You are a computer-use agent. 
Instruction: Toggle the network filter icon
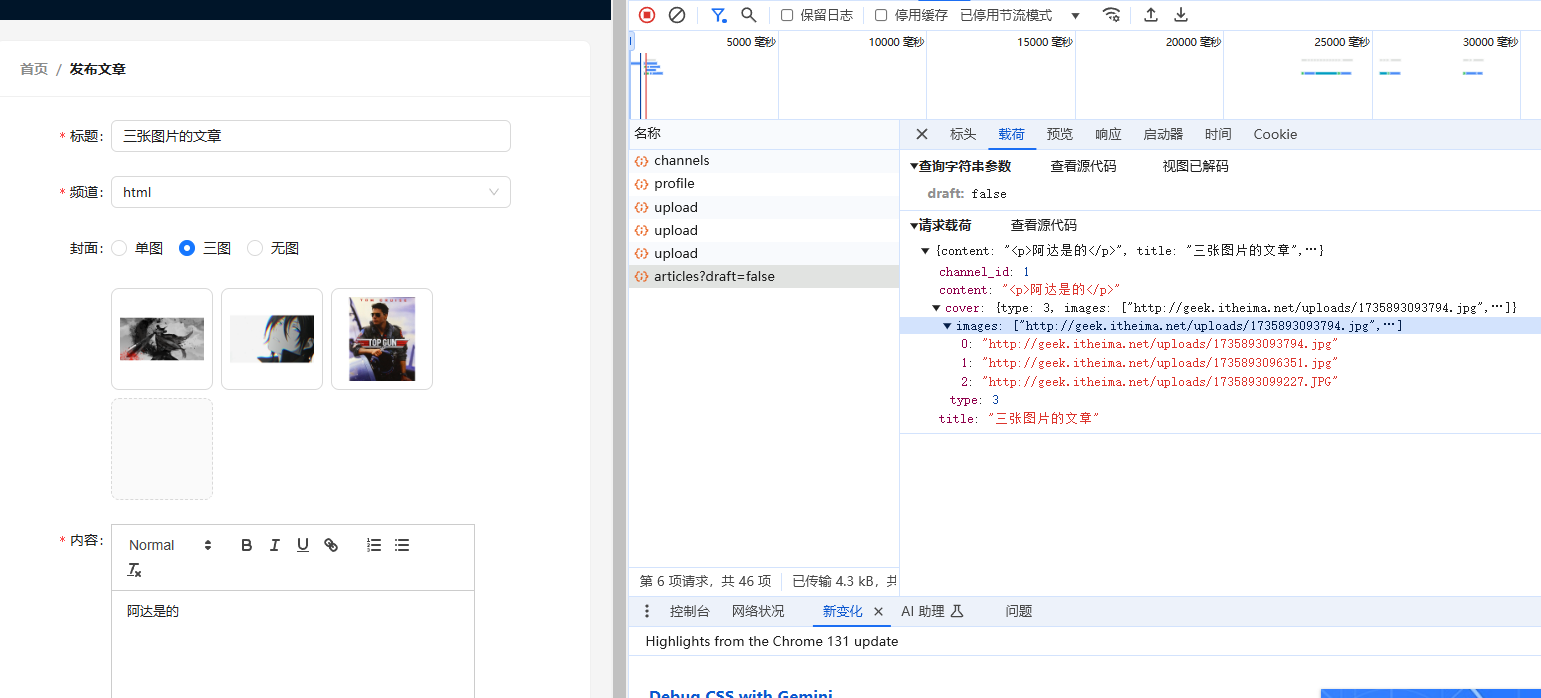coord(718,15)
